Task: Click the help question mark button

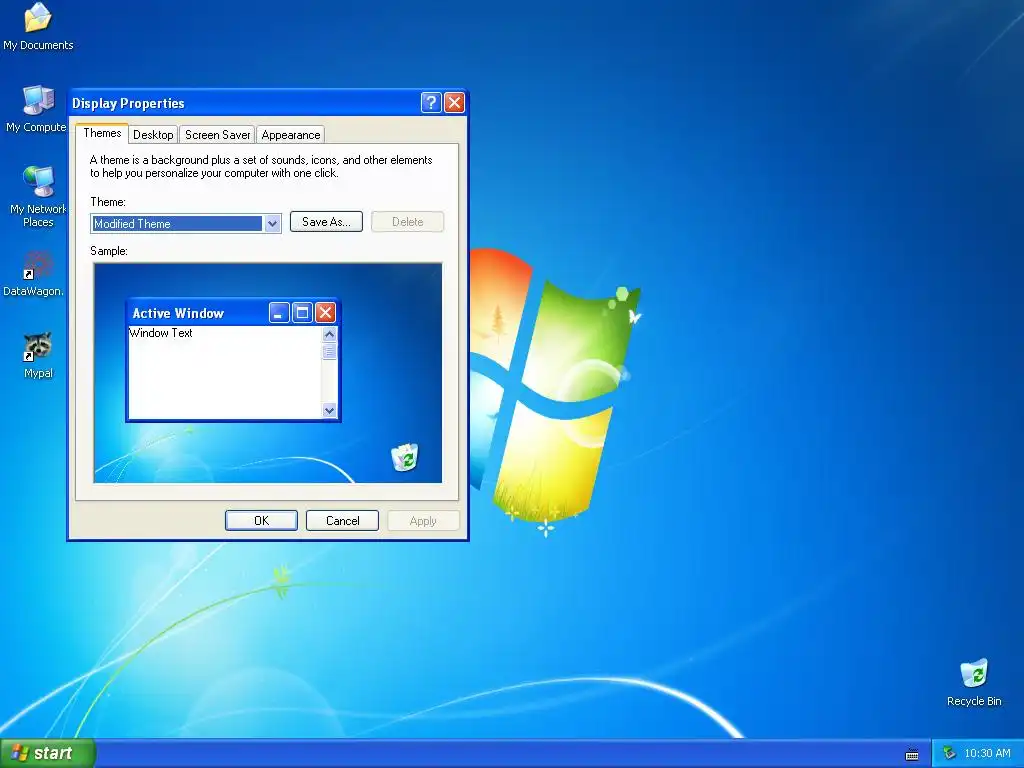Action: [x=431, y=103]
